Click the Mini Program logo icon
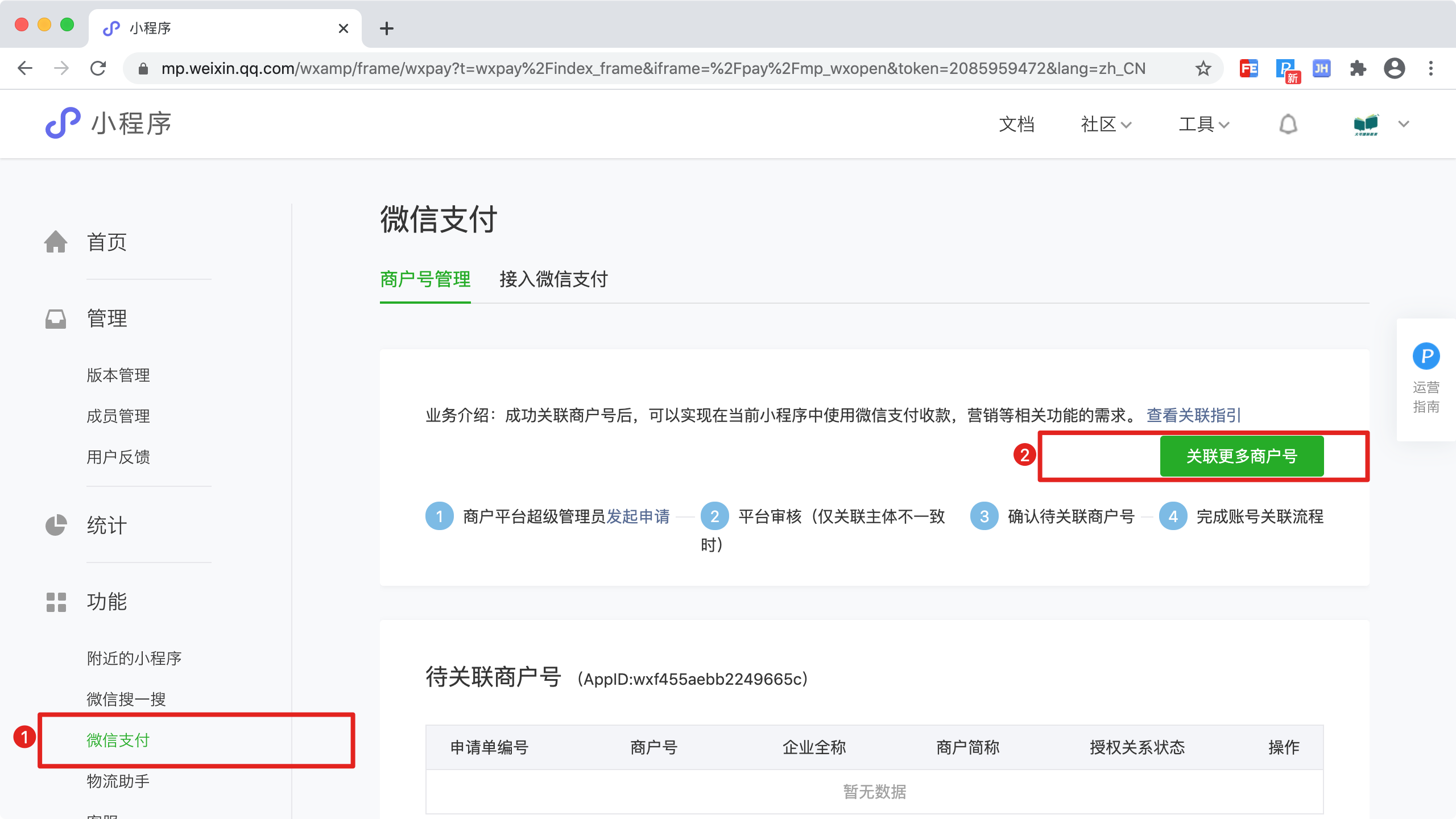 click(63, 123)
